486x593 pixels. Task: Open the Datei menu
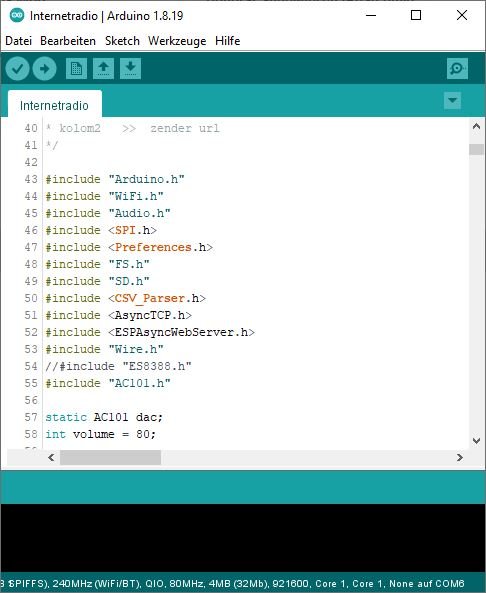(19, 40)
